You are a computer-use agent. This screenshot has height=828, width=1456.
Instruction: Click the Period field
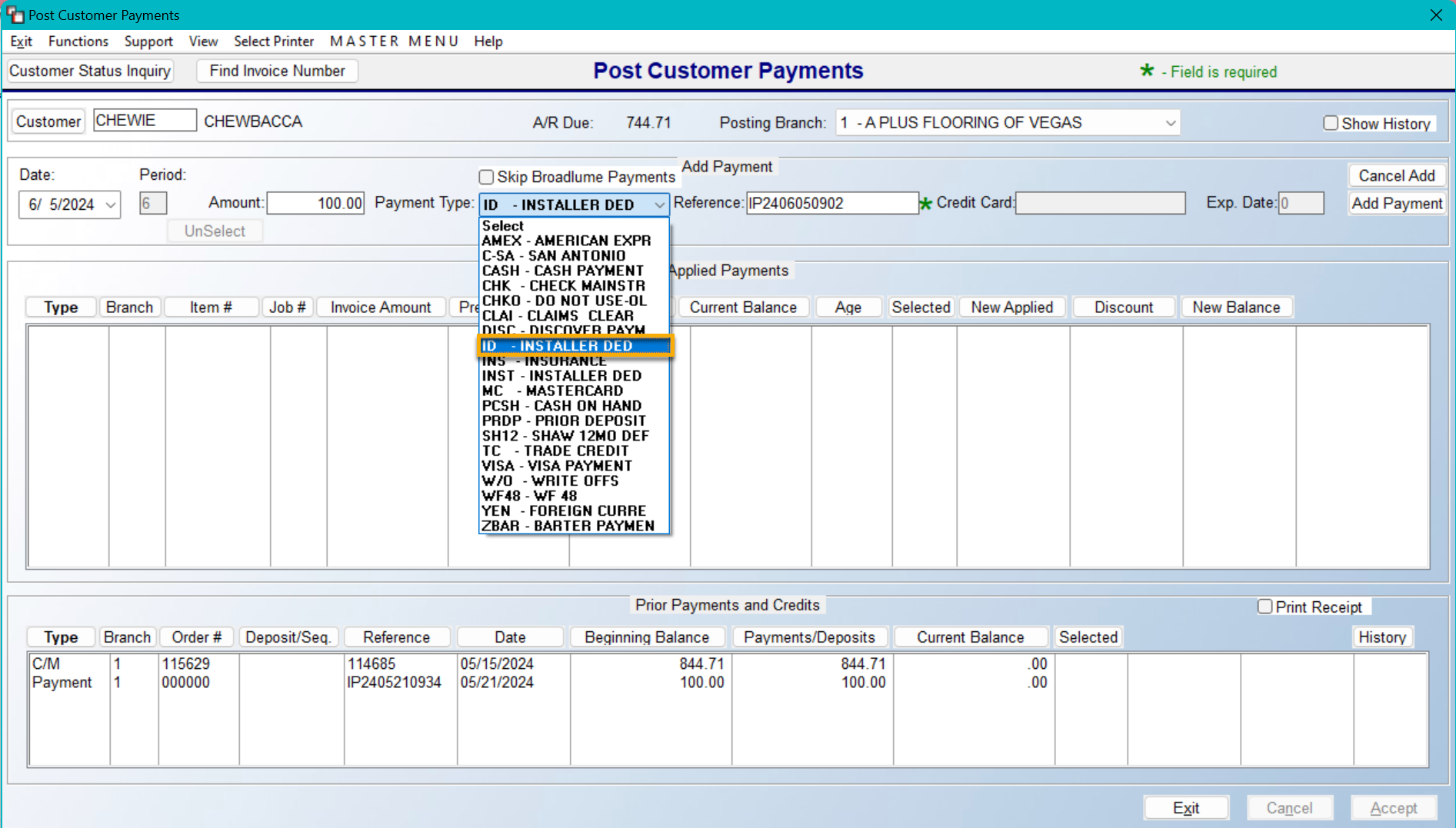pyautogui.click(x=153, y=204)
